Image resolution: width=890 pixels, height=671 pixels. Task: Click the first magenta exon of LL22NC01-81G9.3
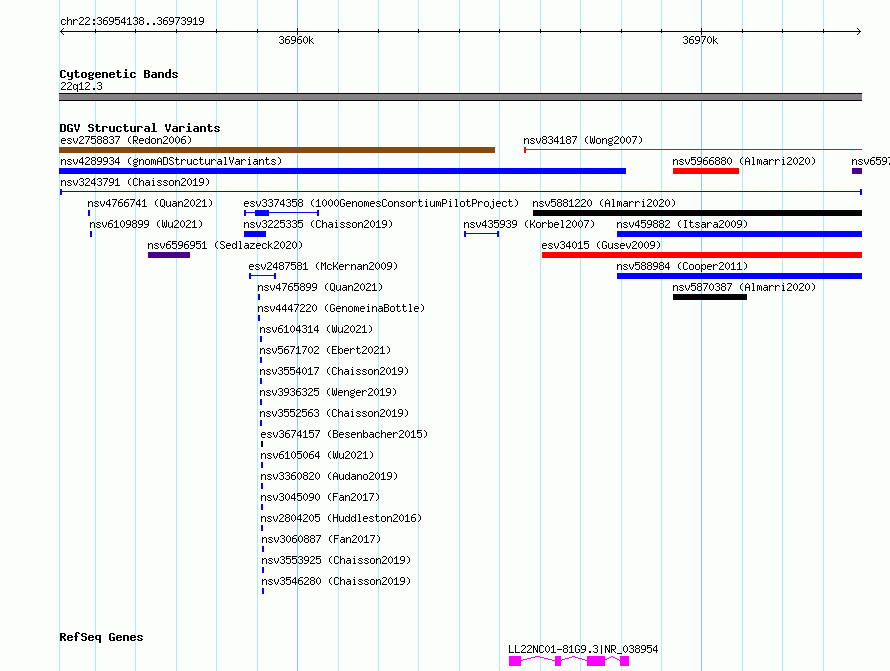(515, 661)
